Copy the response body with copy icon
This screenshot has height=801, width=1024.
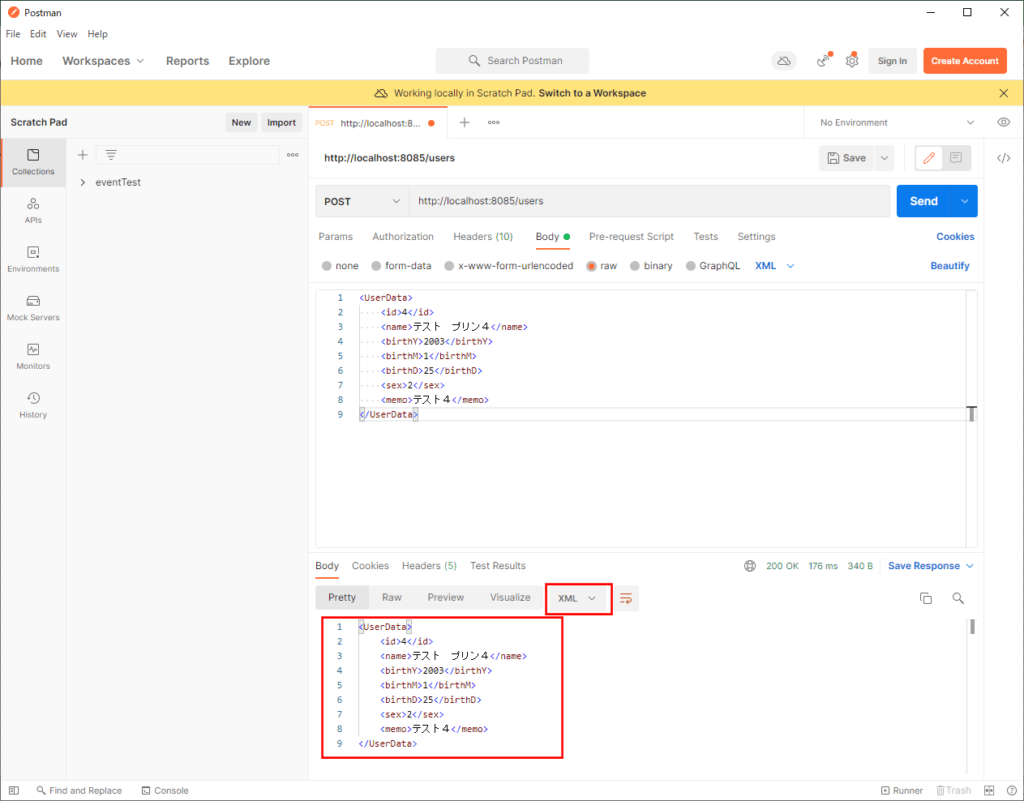[x=925, y=598]
